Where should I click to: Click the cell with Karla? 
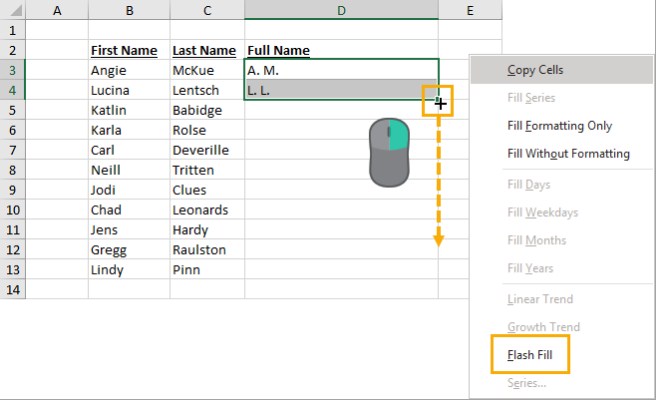[129, 130]
